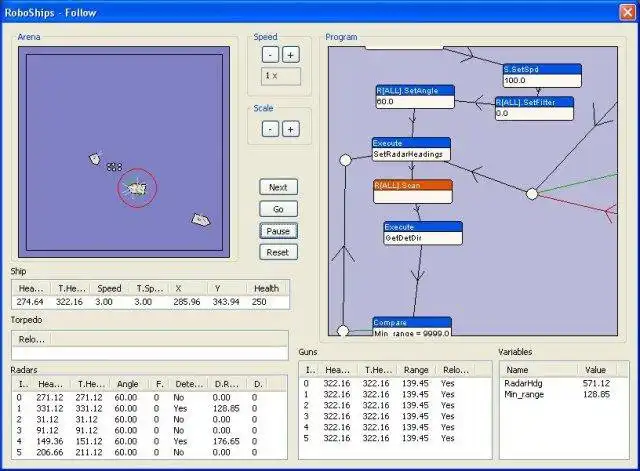640x471 pixels.
Task: Click the T.He... column header in Guns table
Action: pyautogui.click(x=378, y=370)
